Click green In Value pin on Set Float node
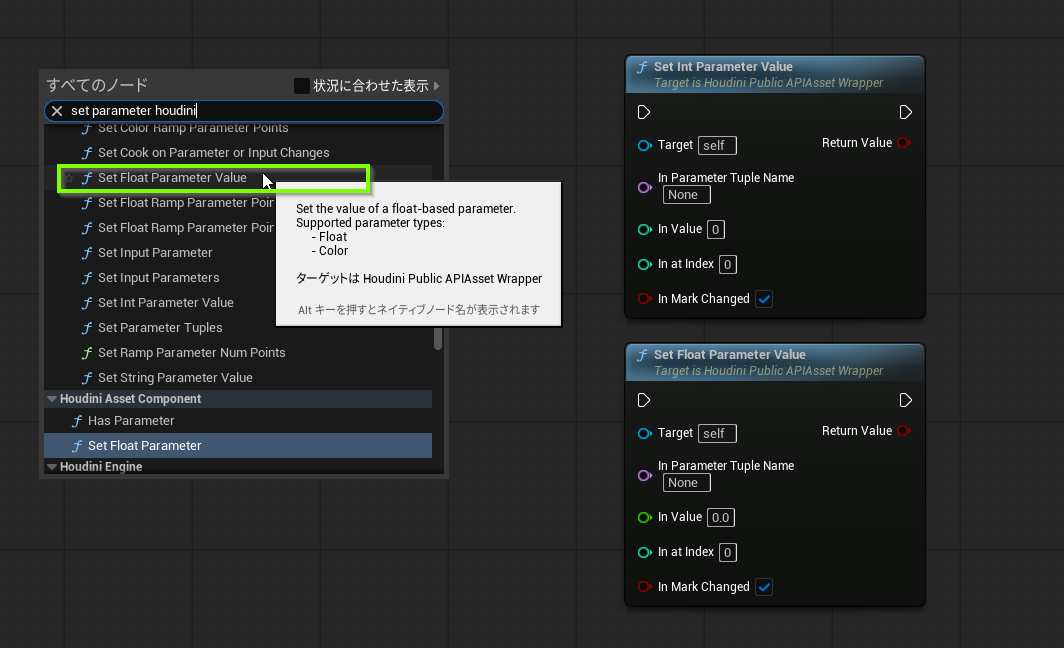 pos(644,518)
